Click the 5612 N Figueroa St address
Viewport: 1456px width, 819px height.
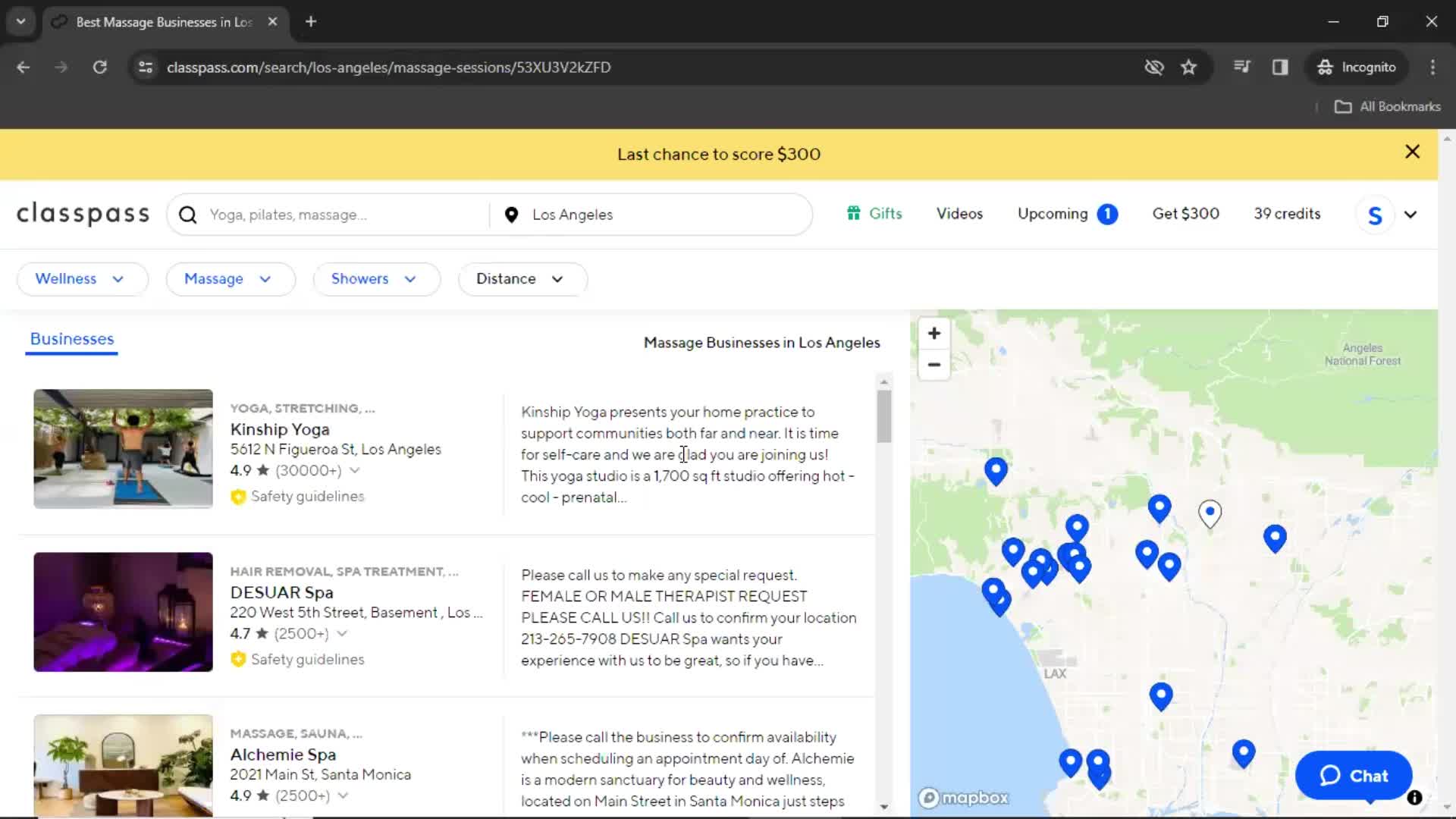click(335, 450)
